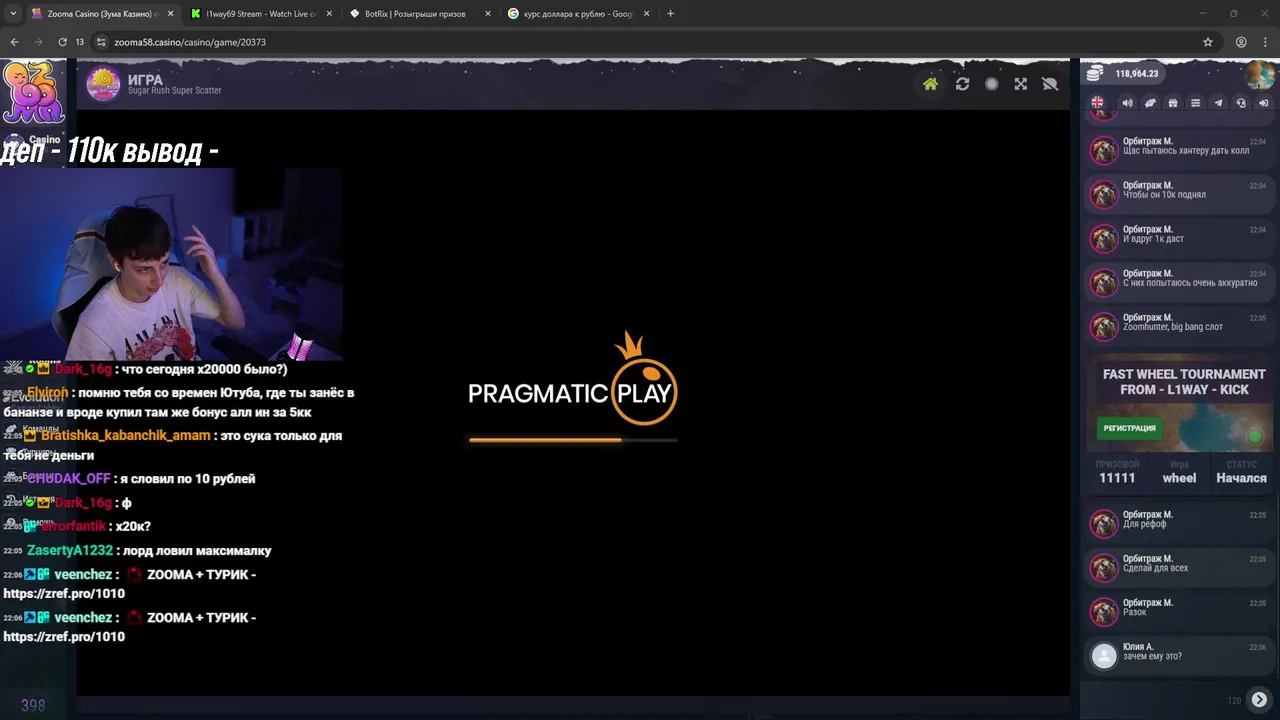Open the Telegram paper plane icon

click(1218, 103)
